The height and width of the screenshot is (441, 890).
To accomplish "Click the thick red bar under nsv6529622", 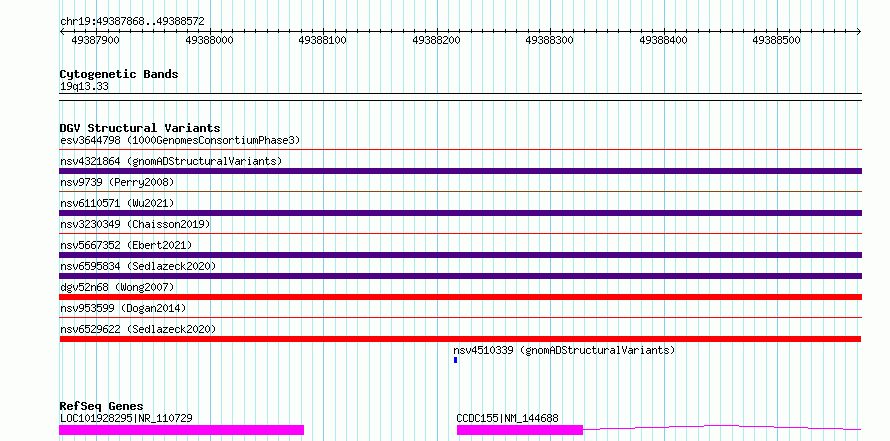I will pyautogui.click(x=460, y=339).
